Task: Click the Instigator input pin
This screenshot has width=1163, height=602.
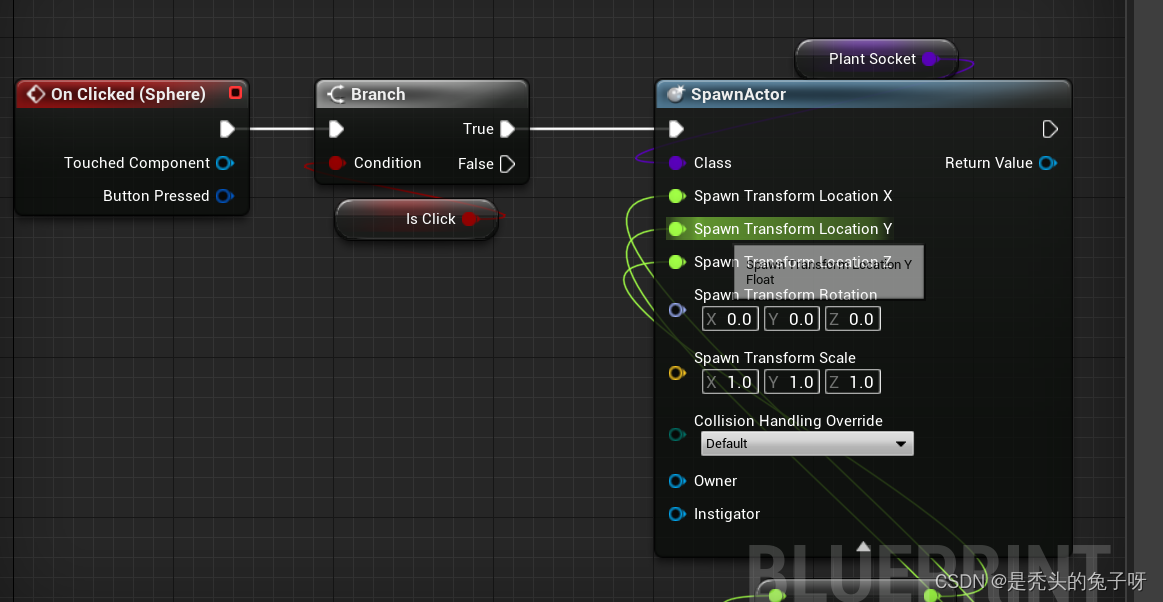Action: (x=676, y=514)
